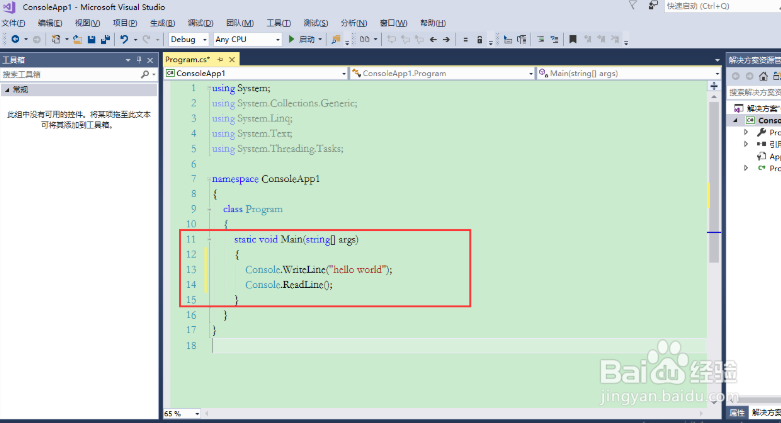Click the editor scrollbar up arrow
The width and height of the screenshot is (781, 423).
[x=714, y=97]
